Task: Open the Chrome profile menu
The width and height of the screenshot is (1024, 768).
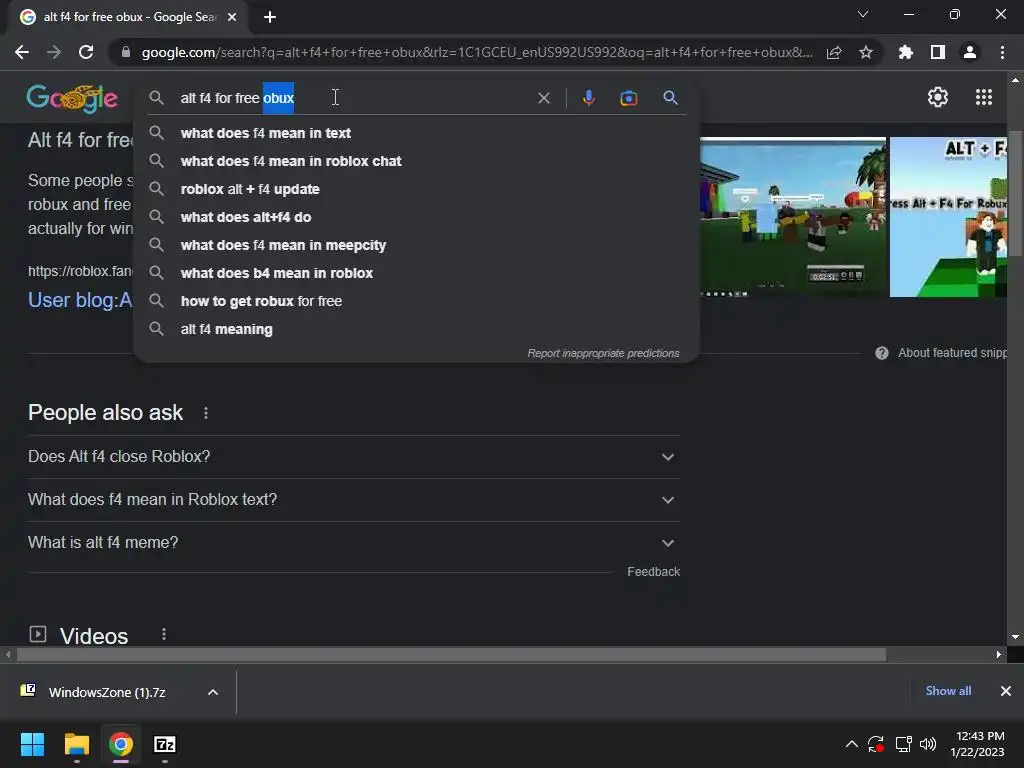Action: (970, 52)
